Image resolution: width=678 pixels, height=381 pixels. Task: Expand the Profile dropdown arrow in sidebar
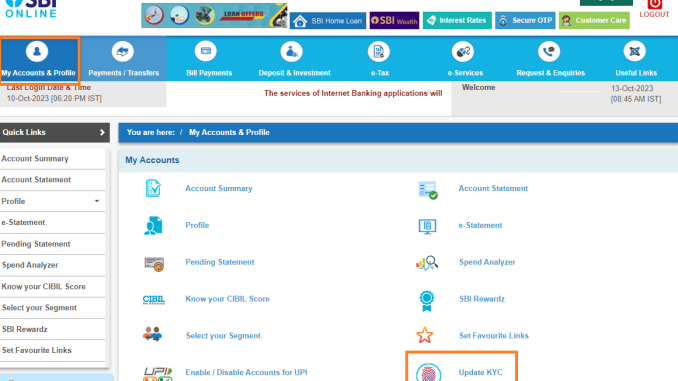pos(97,201)
